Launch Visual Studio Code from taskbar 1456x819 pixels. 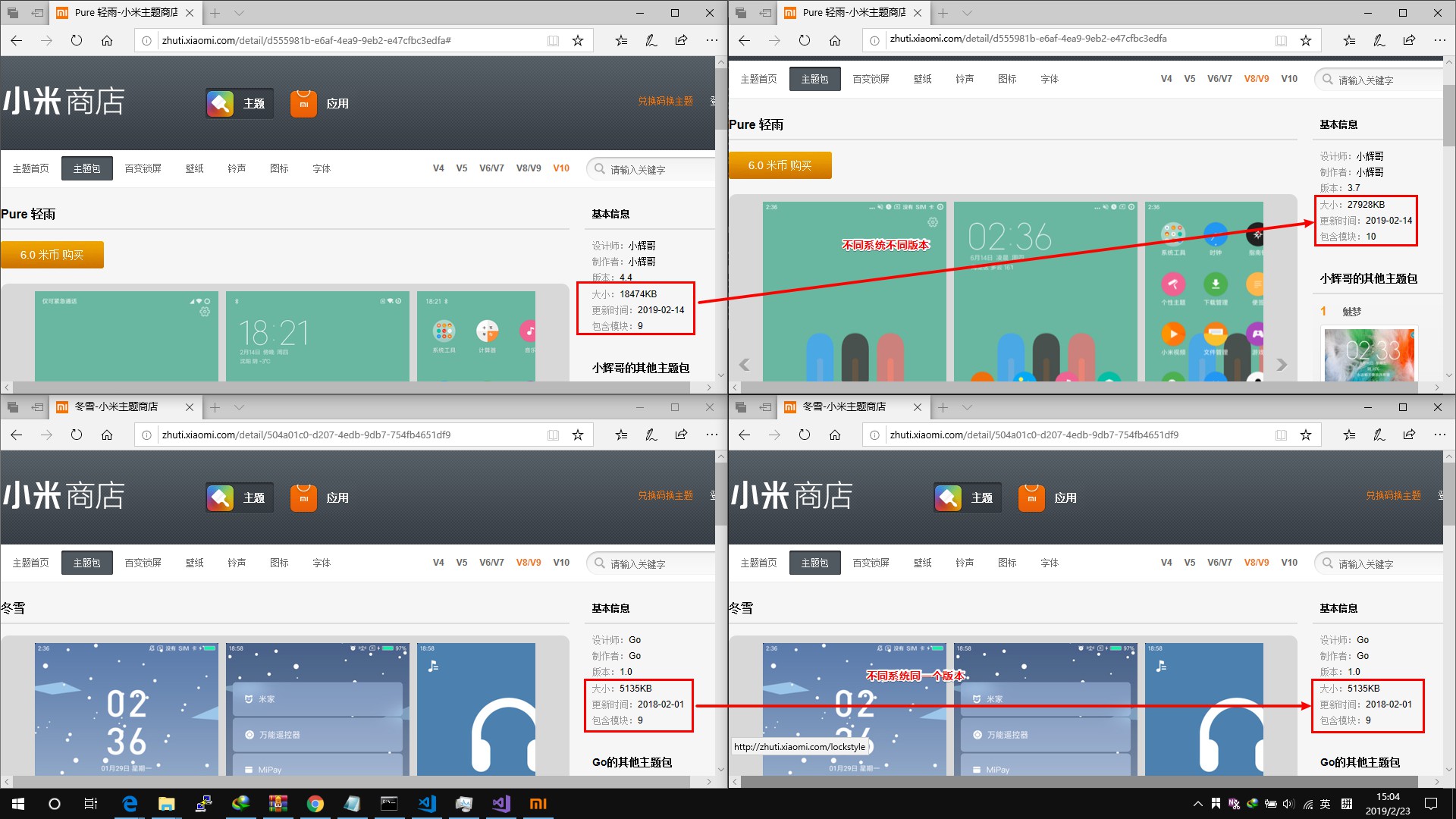(x=427, y=804)
